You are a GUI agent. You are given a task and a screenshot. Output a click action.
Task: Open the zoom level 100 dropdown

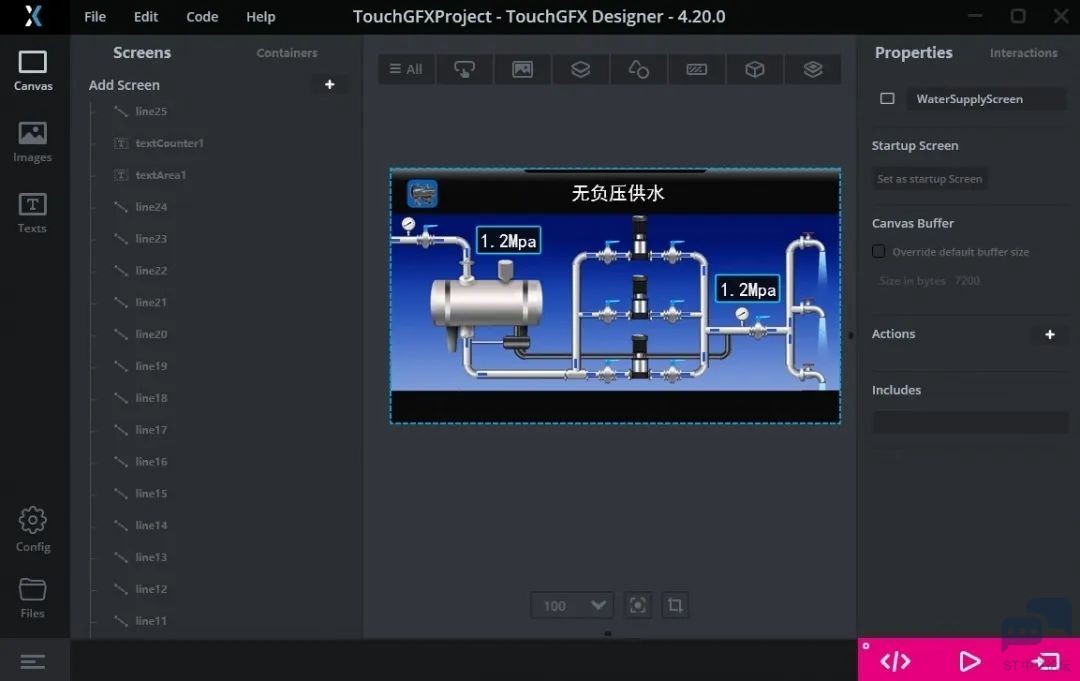pyautogui.click(x=572, y=605)
